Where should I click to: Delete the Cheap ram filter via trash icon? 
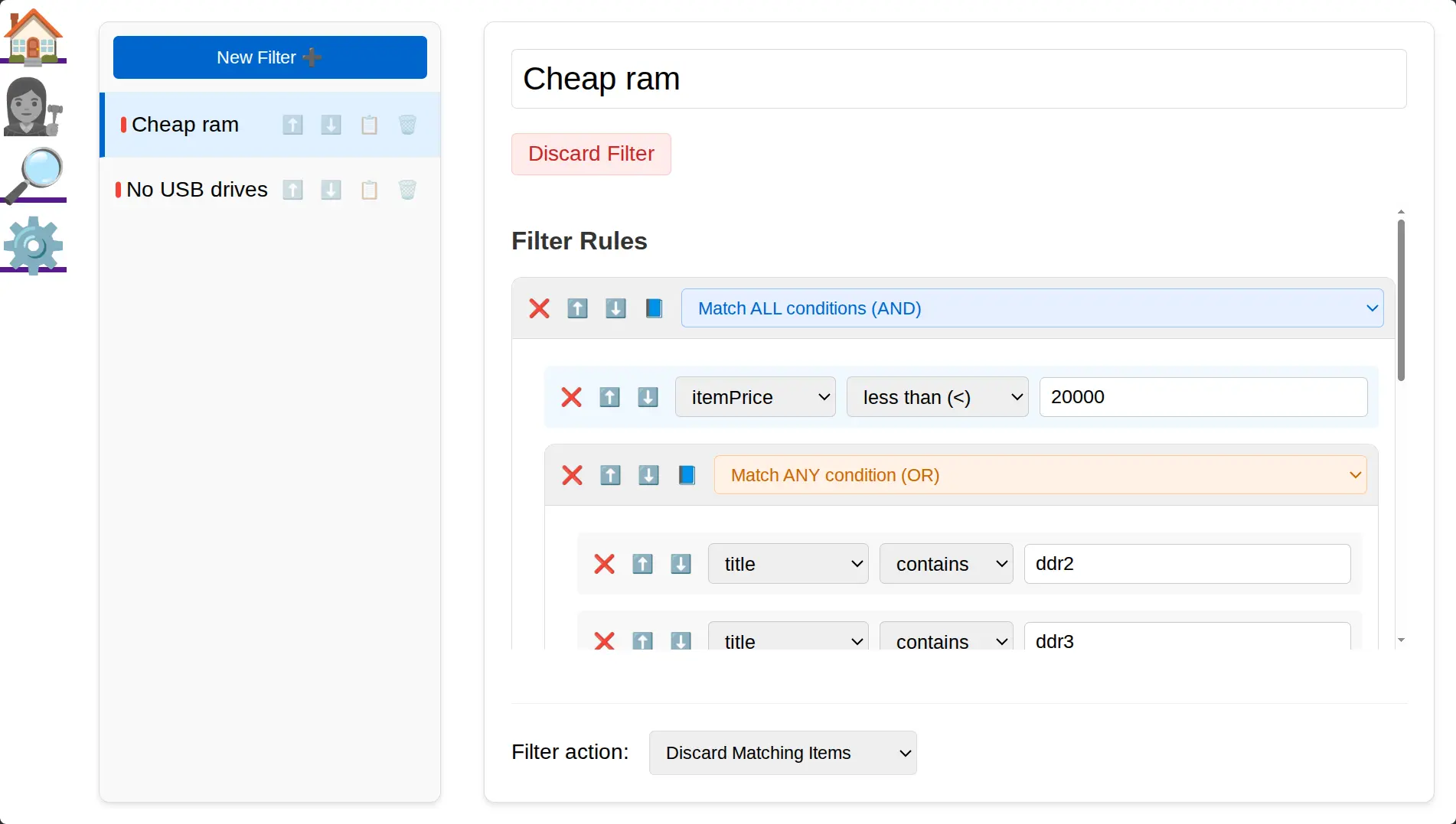tap(407, 125)
